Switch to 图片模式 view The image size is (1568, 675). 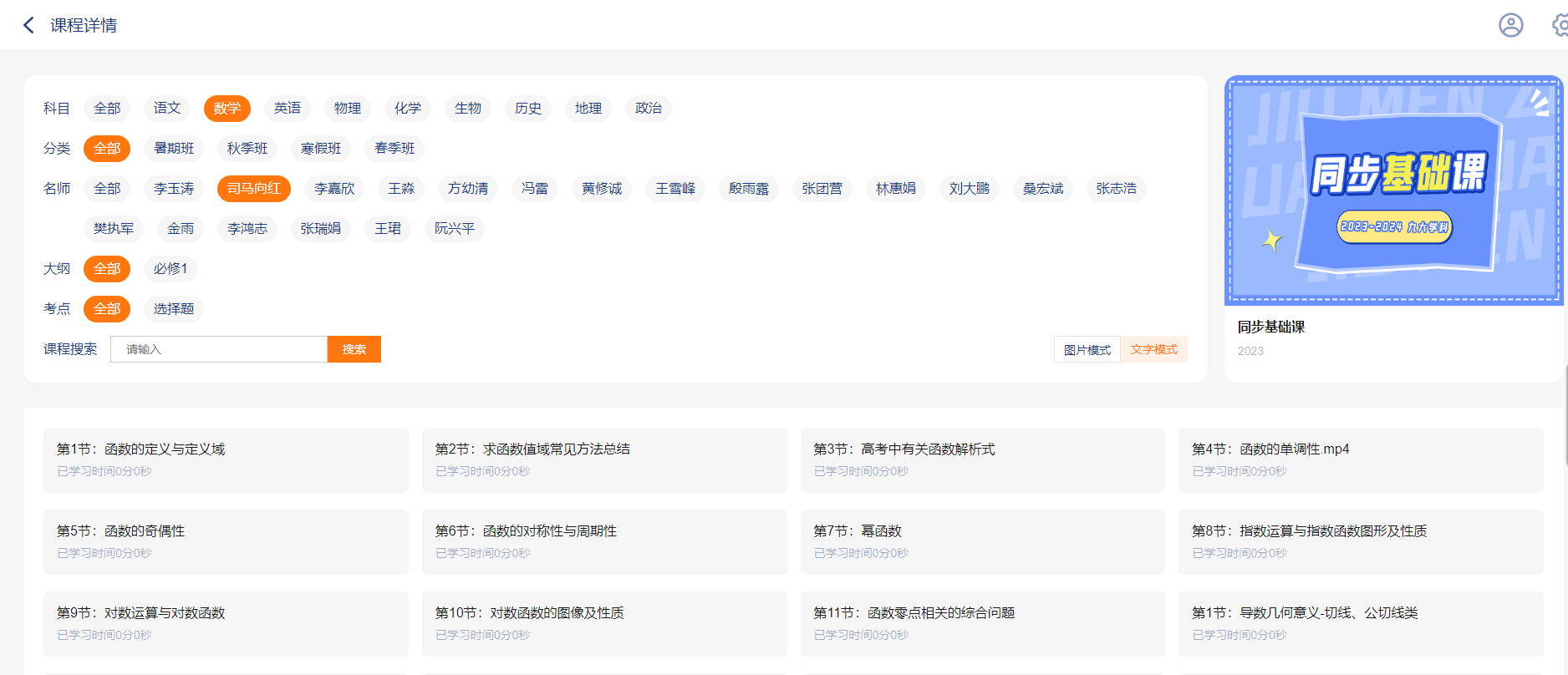coord(1087,349)
